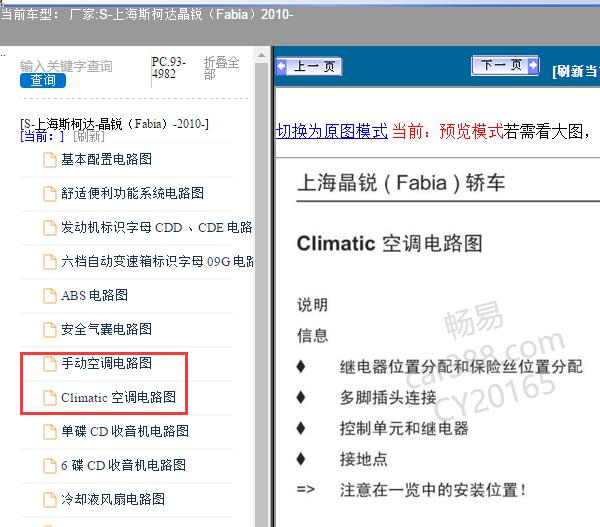Click 切换为原图模式 link
The image size is (600, 527).
pyautogui.click(x=331, y=131)
